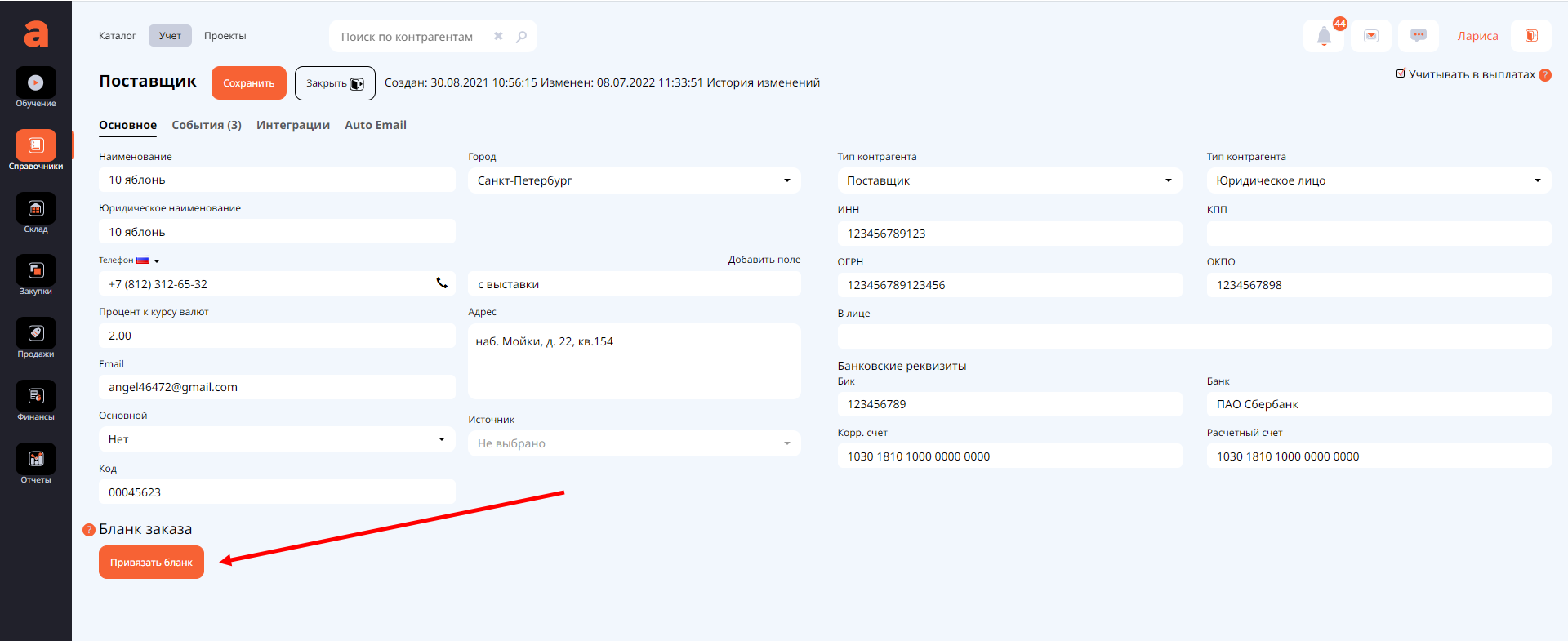Open phone country flag selector
Viewport: 1568px width, 641px height.
(x=148, y=260)
